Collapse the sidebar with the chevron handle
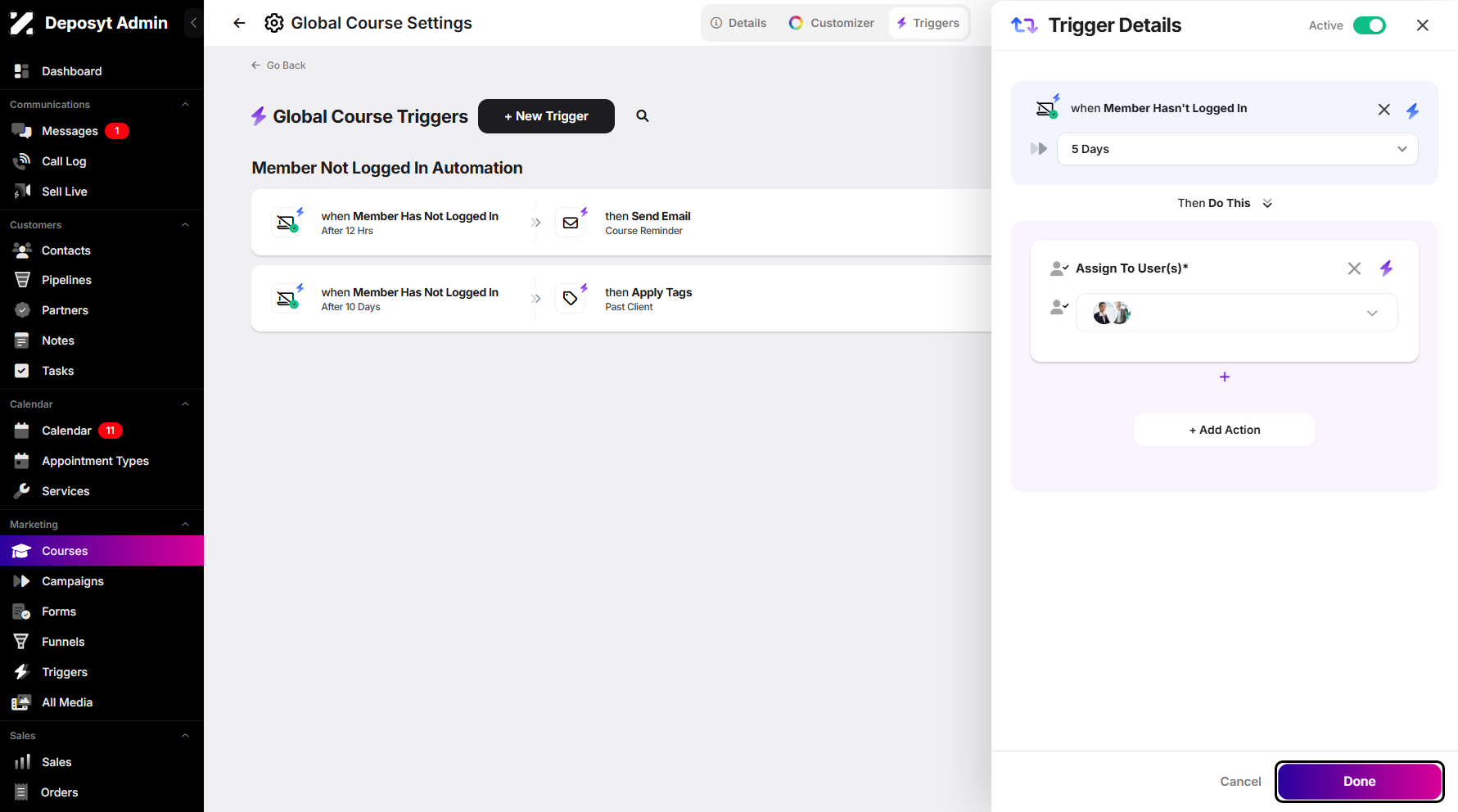Image resolution: width=1458 pixels, height=812 pixels. [x=193, y=23]
